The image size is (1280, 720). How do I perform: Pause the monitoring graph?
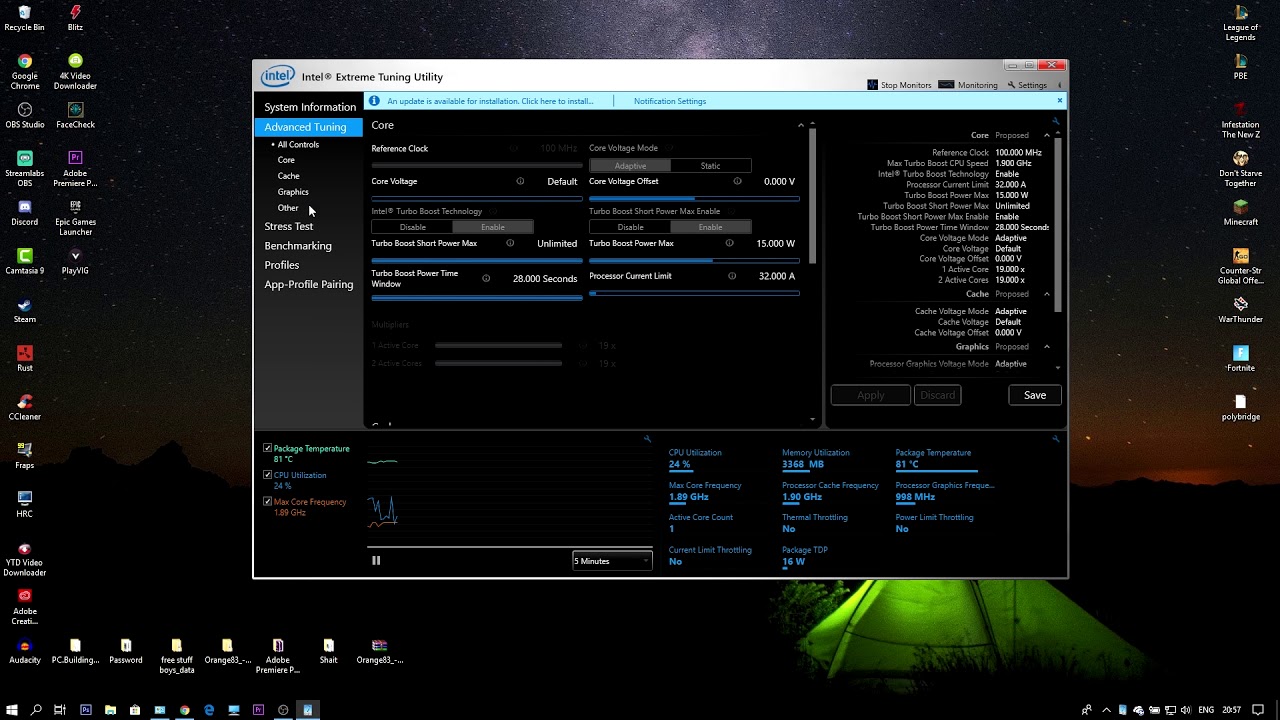click(376, 561)
